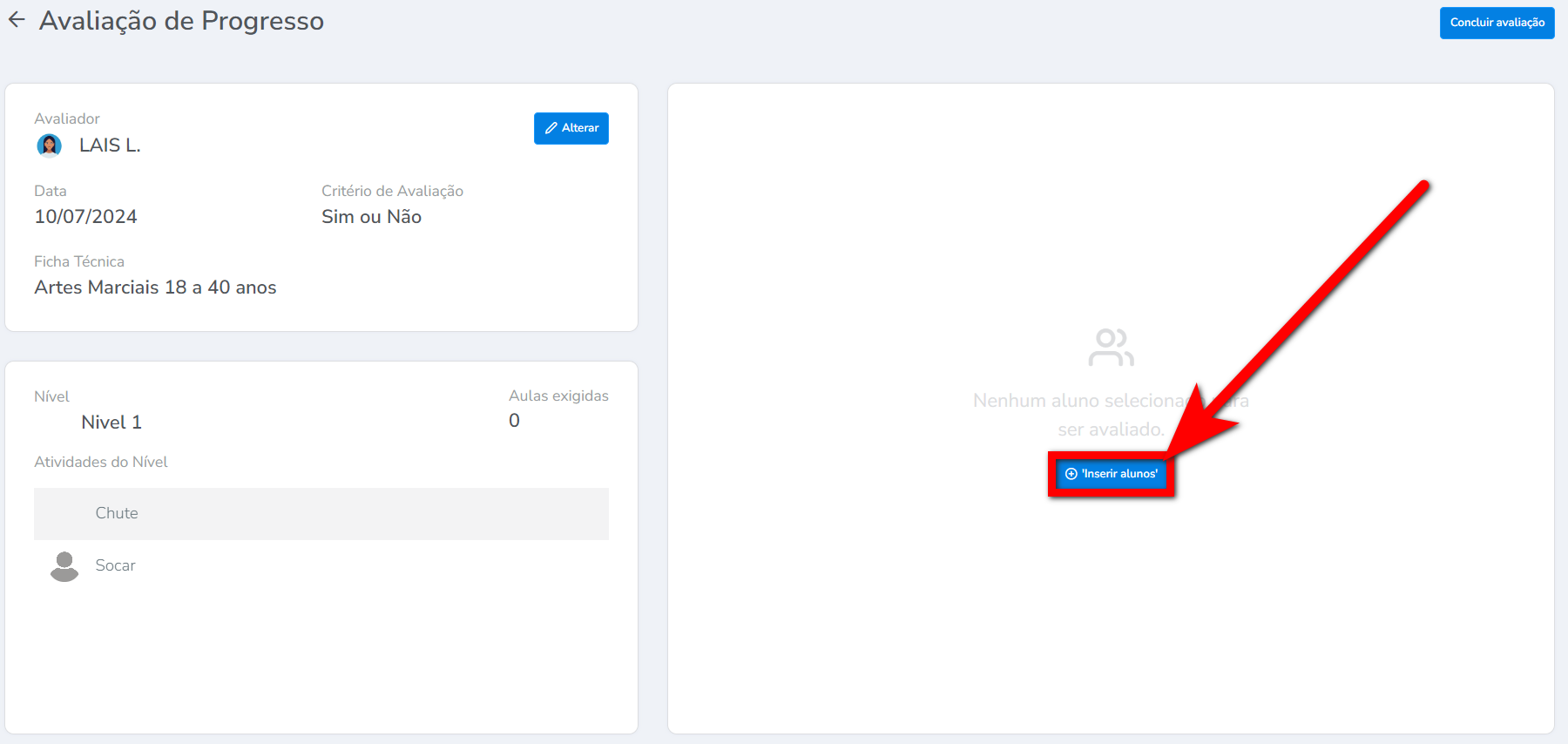Viewport: 1568px width, 744px height.
Task: Click the Sim ou Não criterion value
Action: tap(371, 217)
